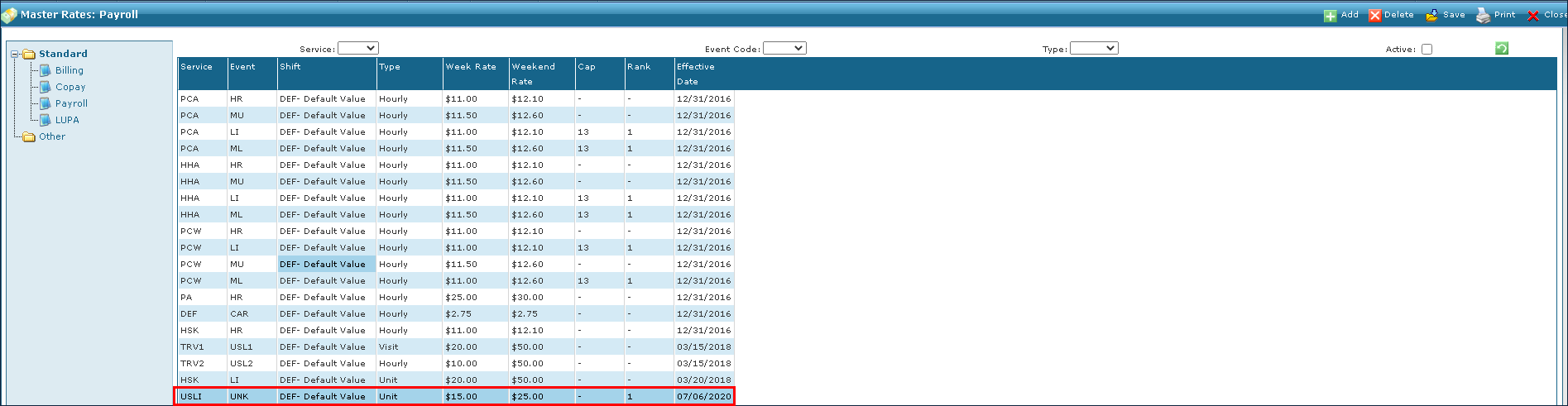The width and height of the screenshot is (1568, 406).
Task: Click the red Delete icon
Action: pos(1374,16)
